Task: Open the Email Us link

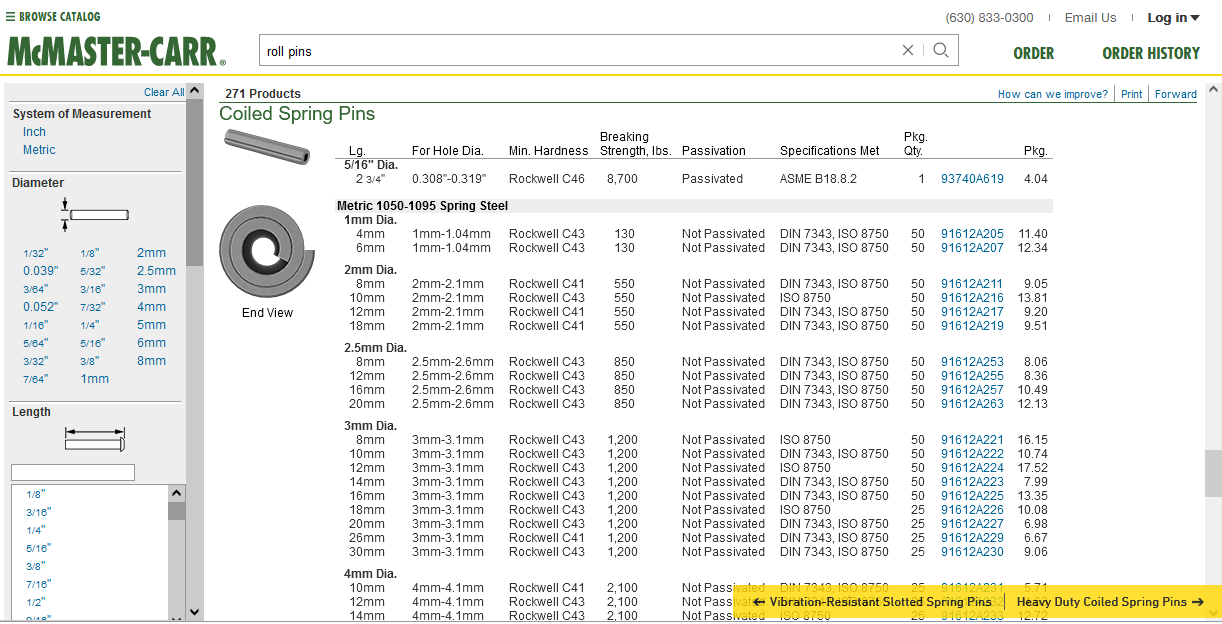Action: pyautogui.click(x=1090, y=18)
